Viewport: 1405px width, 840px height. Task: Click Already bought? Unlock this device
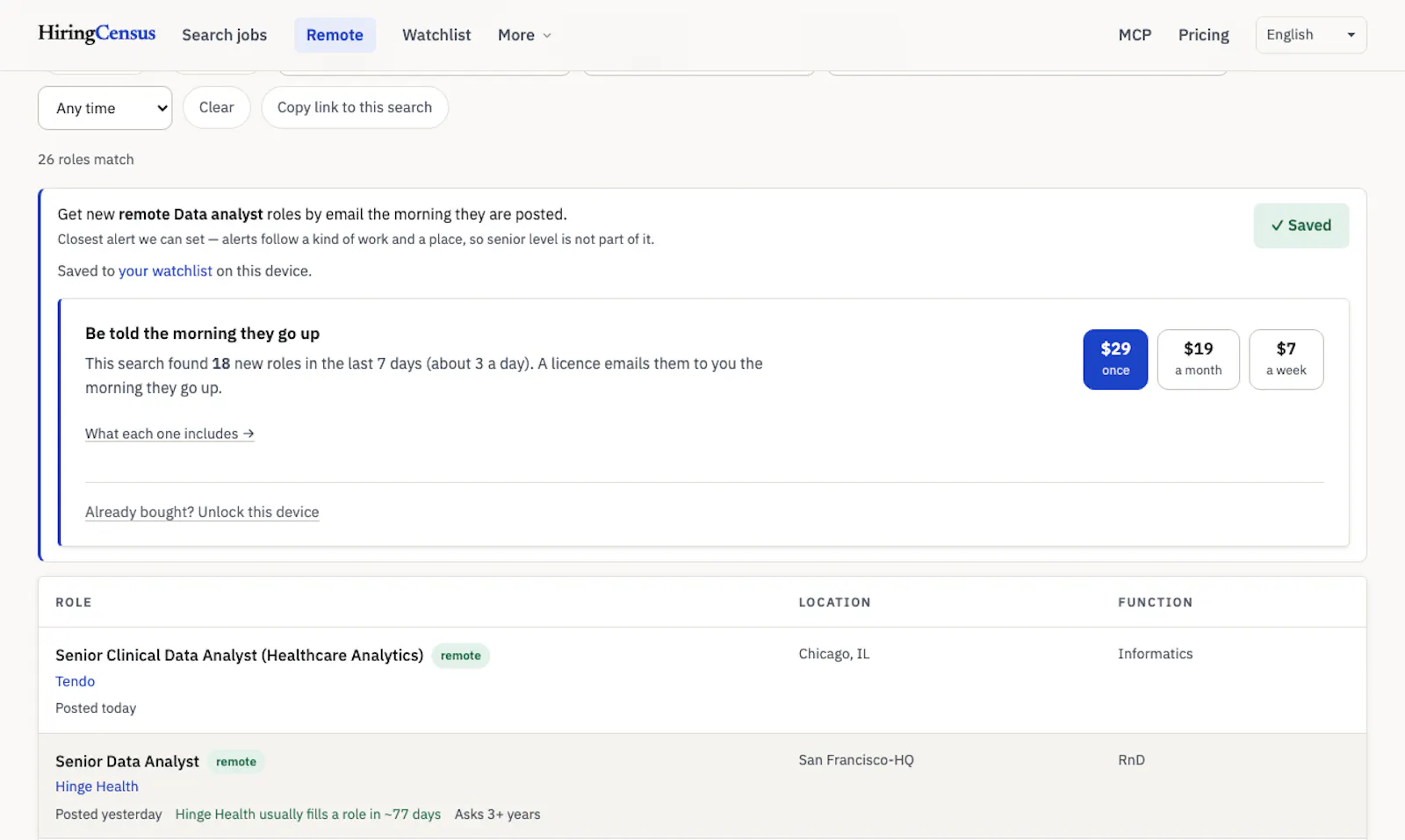[202, 512]
